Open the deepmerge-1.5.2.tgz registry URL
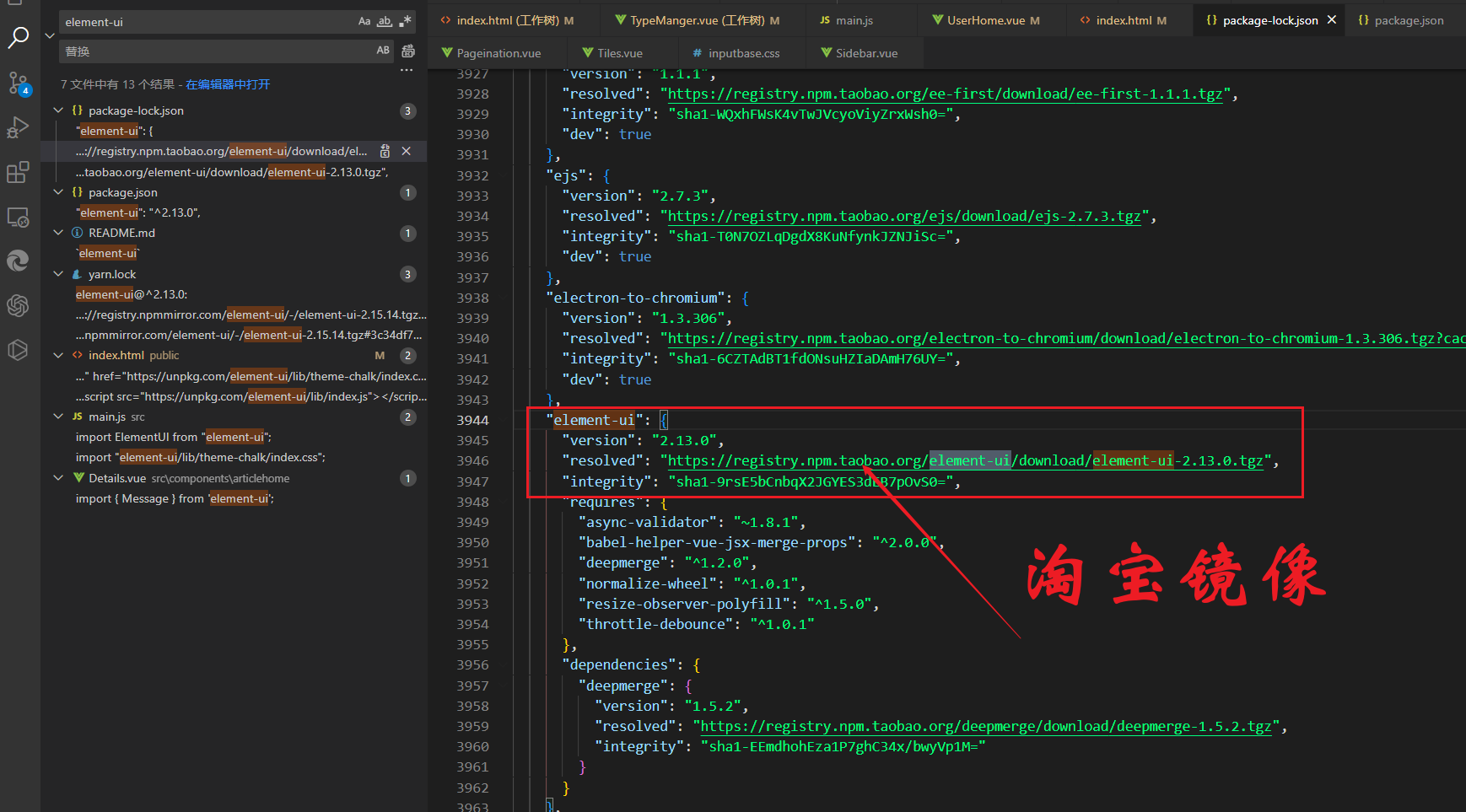 tap(985, 726)
